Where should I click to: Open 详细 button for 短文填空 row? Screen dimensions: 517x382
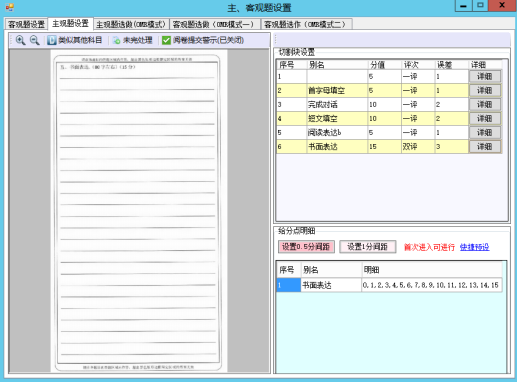[x=485, y=118]
